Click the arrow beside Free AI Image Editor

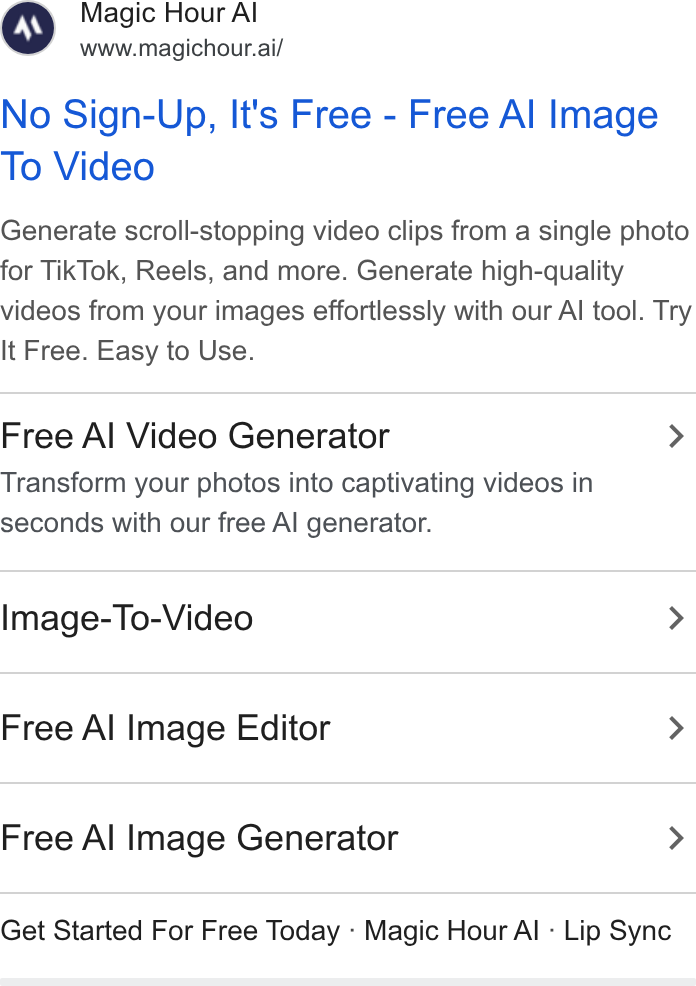point(676,728)
